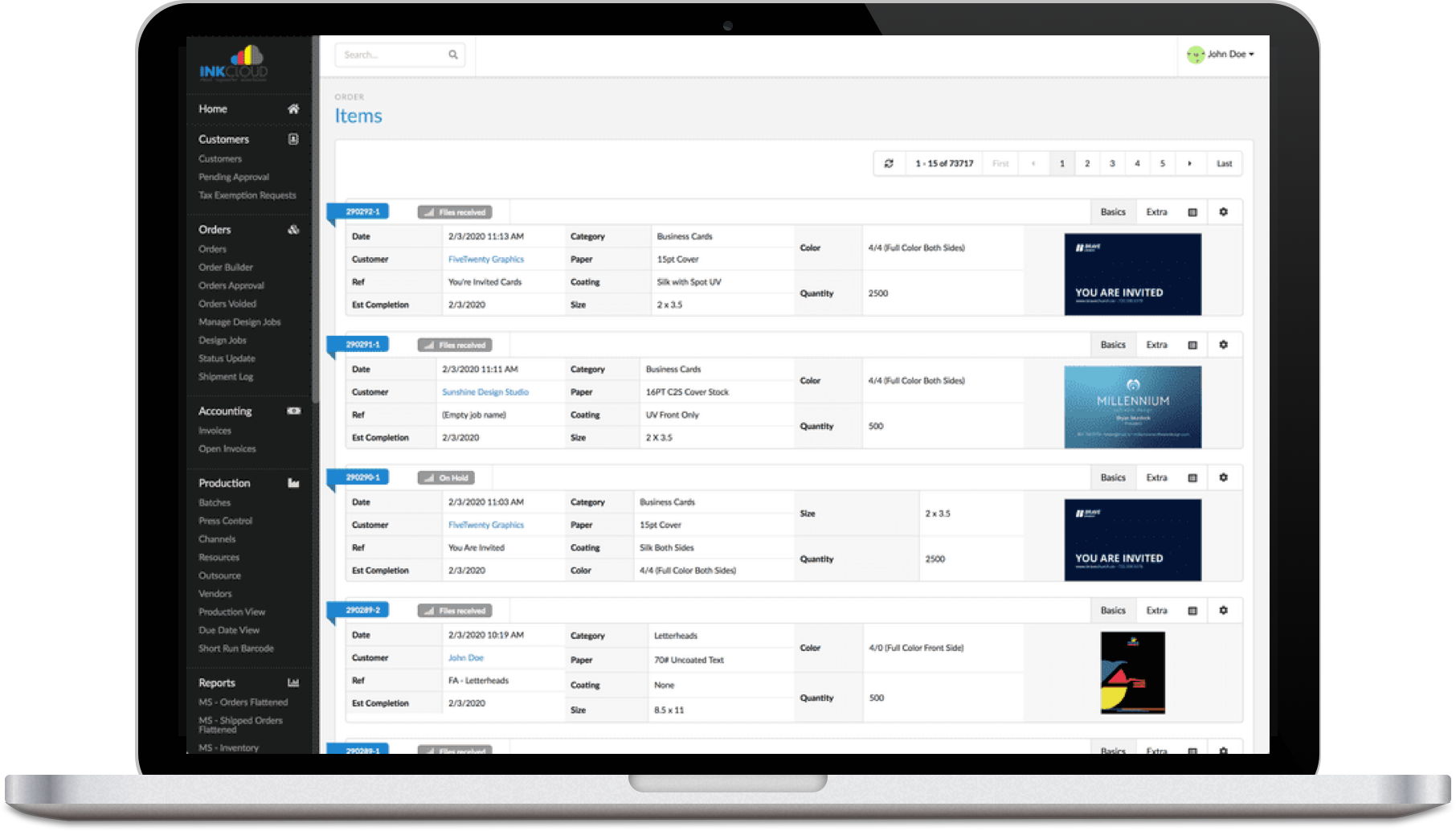
Task: Click the Orders section icon in the sidebar
Action: click(x=293, y=229)
